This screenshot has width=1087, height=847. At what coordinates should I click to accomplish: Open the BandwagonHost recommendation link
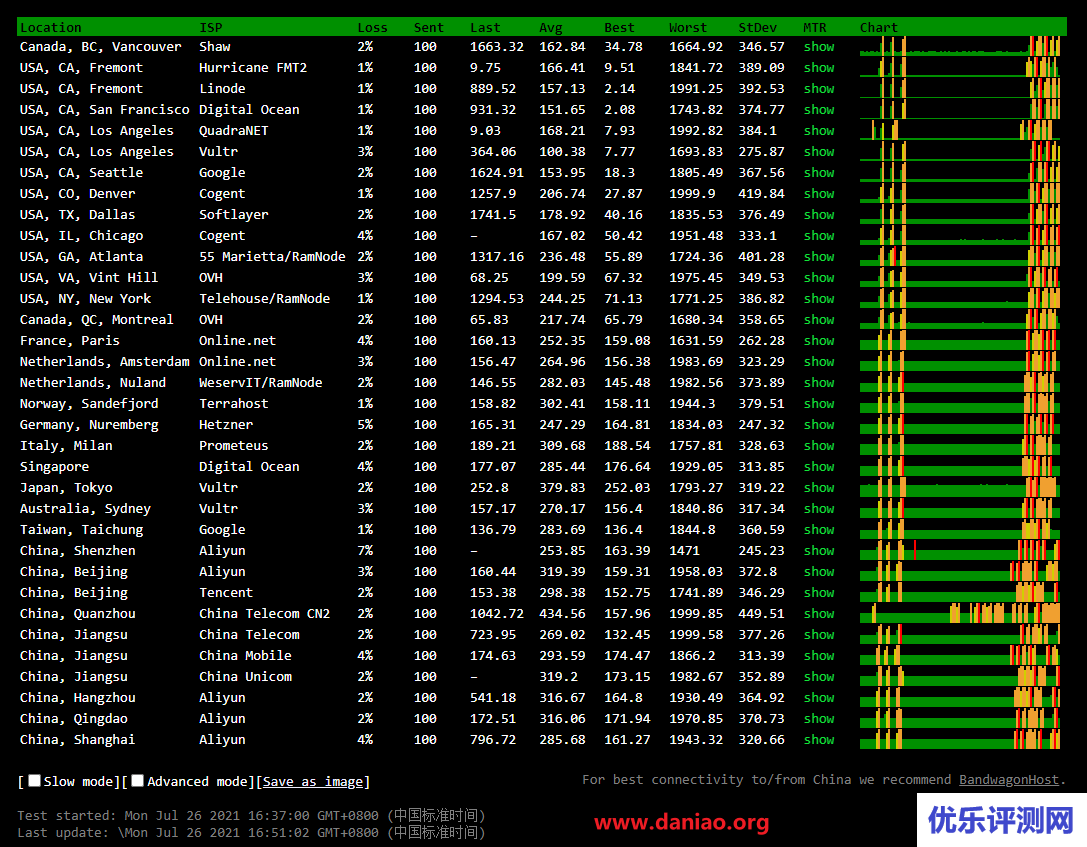[x=1009, y=780]
